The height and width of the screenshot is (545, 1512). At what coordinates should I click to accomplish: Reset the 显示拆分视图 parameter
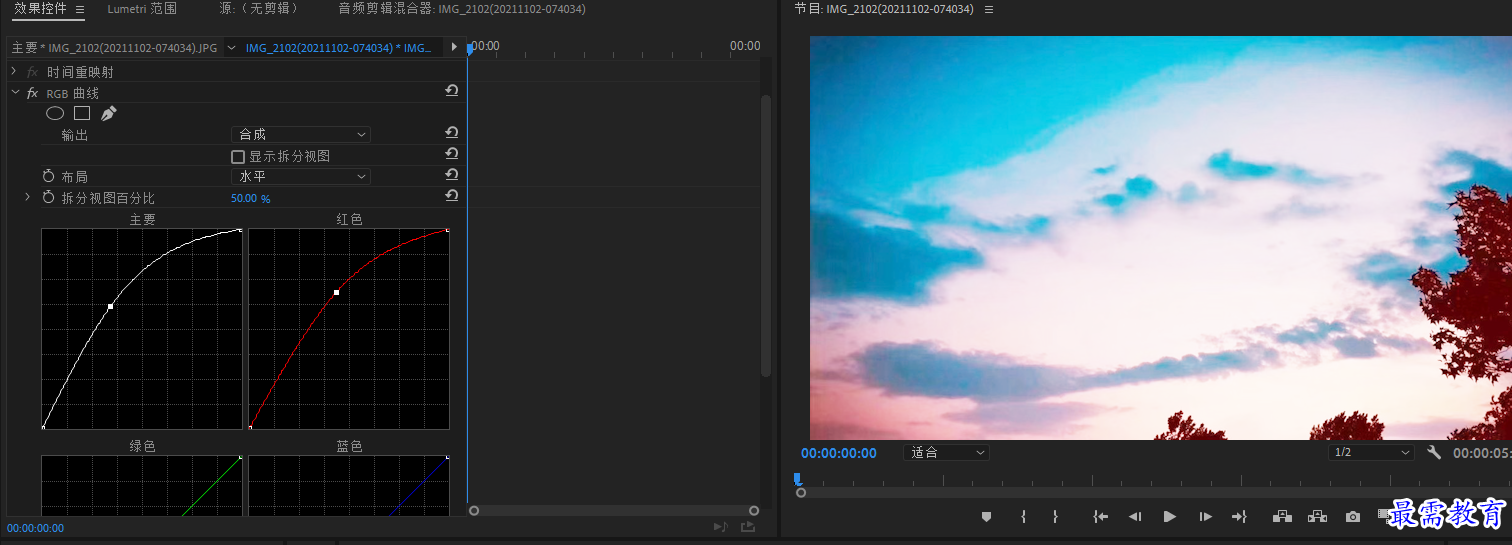tap(452, 154)
